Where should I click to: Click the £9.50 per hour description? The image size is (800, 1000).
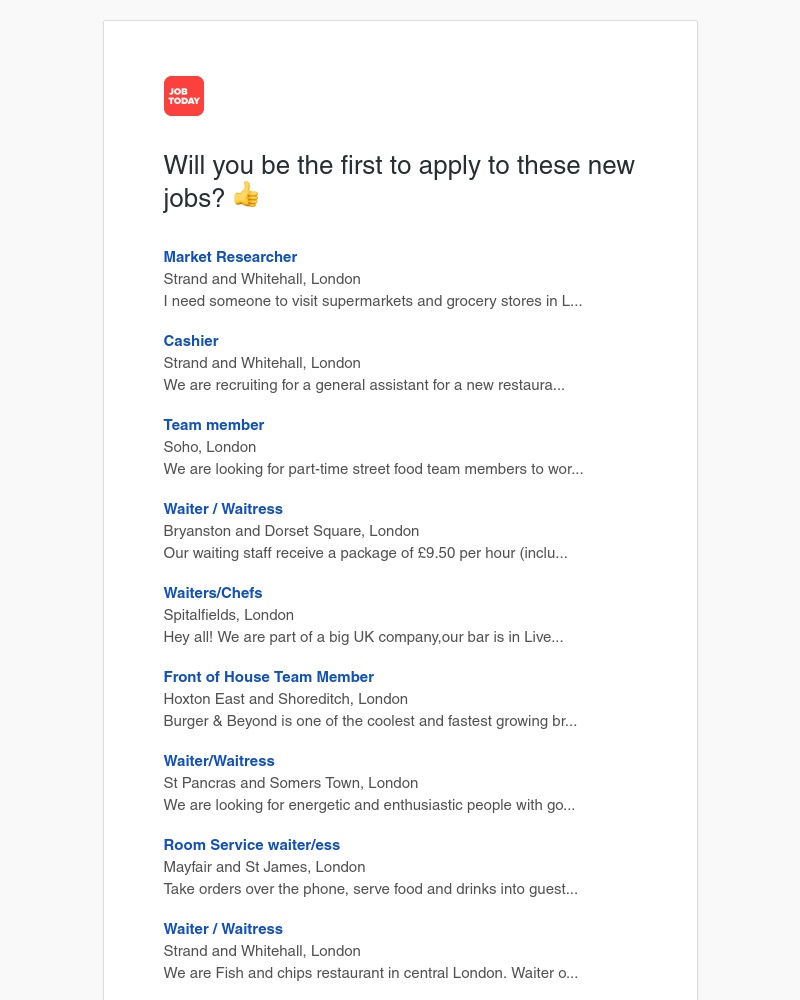365,553
